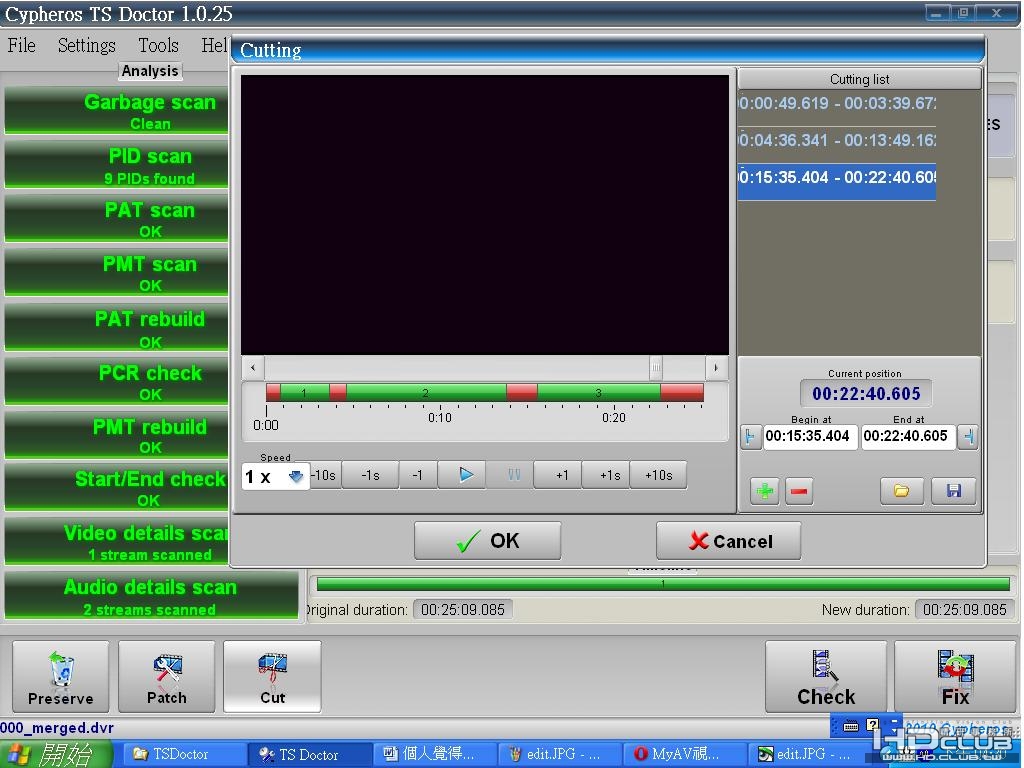The width and height of the screenshot is (1024, 768).
Task: Step back one second with -1s
Action: point(370,475)
